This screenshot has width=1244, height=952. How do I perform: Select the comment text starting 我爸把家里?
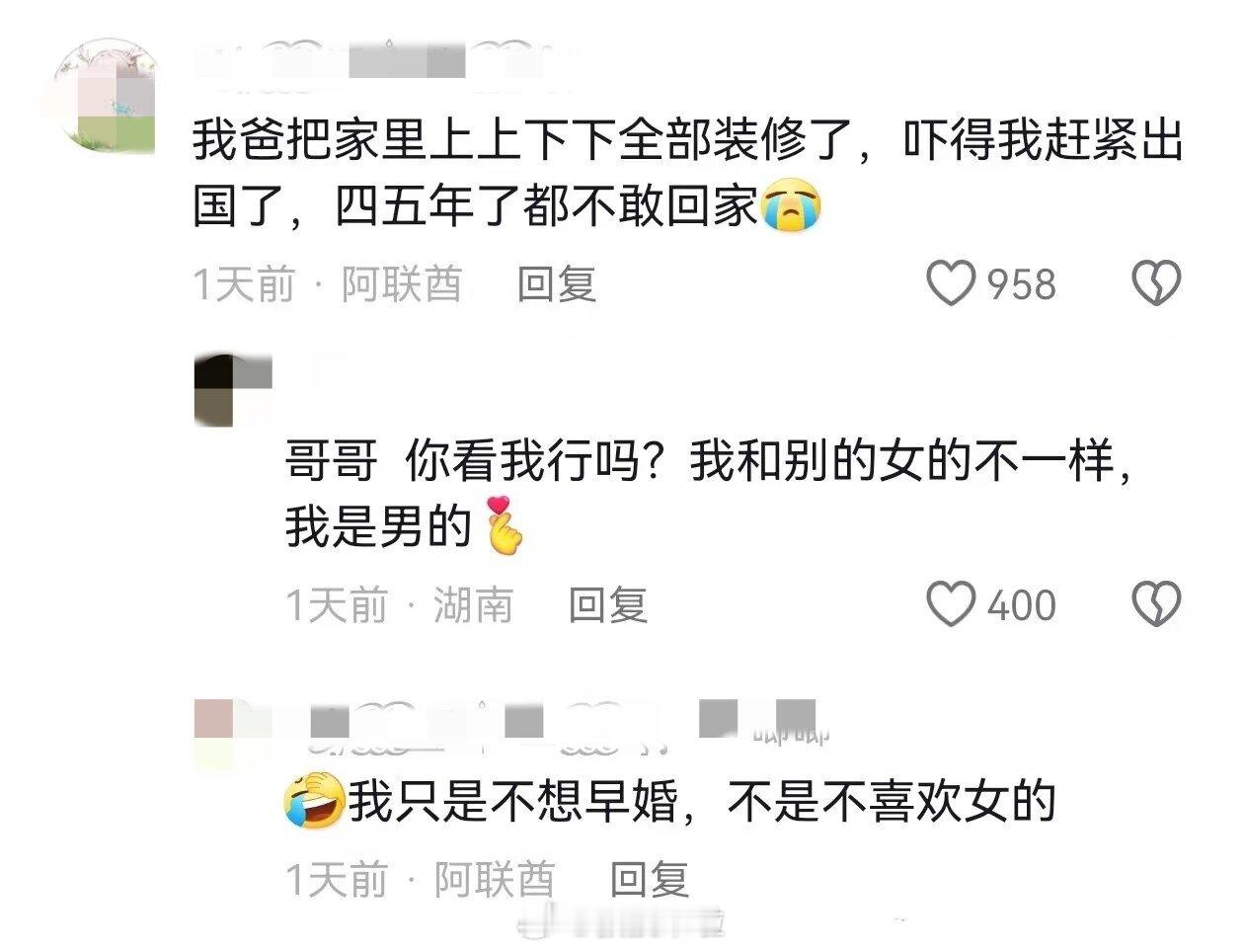point(687,176)
